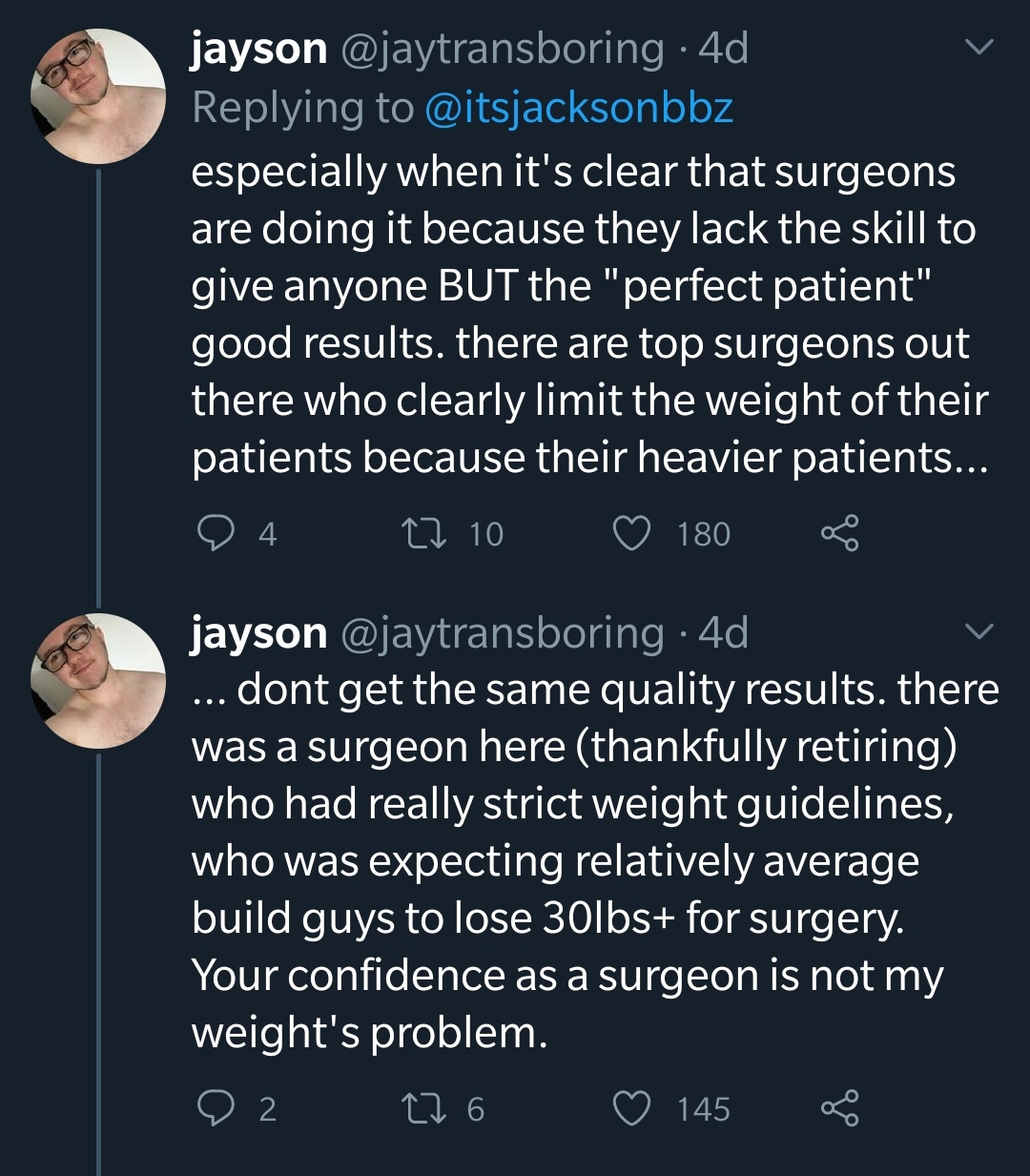View the 10 retweets count on first tweet
Viewport: 1030px width, 1176px height.
pyautogui.click(x=485, y=534)
